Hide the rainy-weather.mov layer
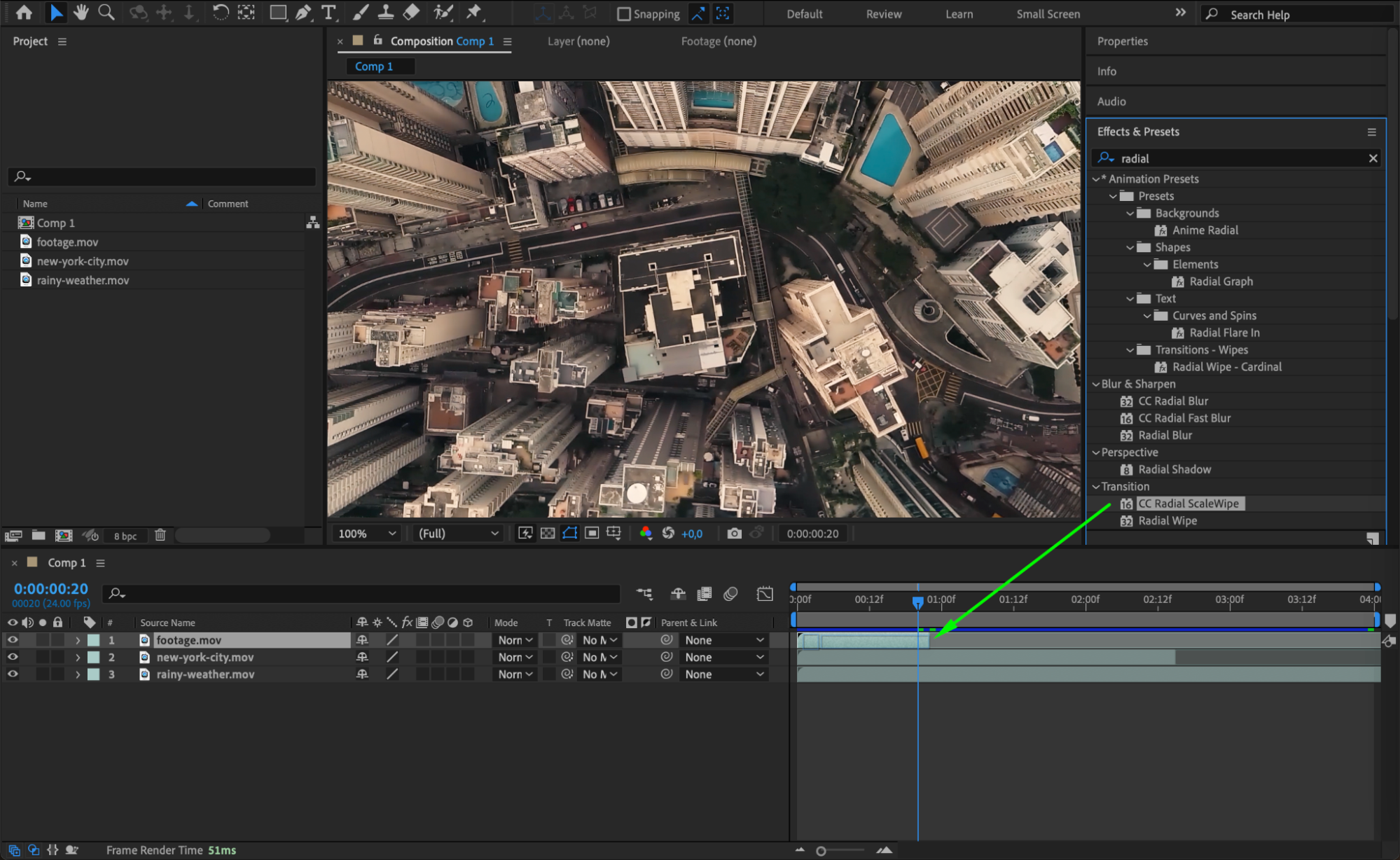 click(13, 674)
